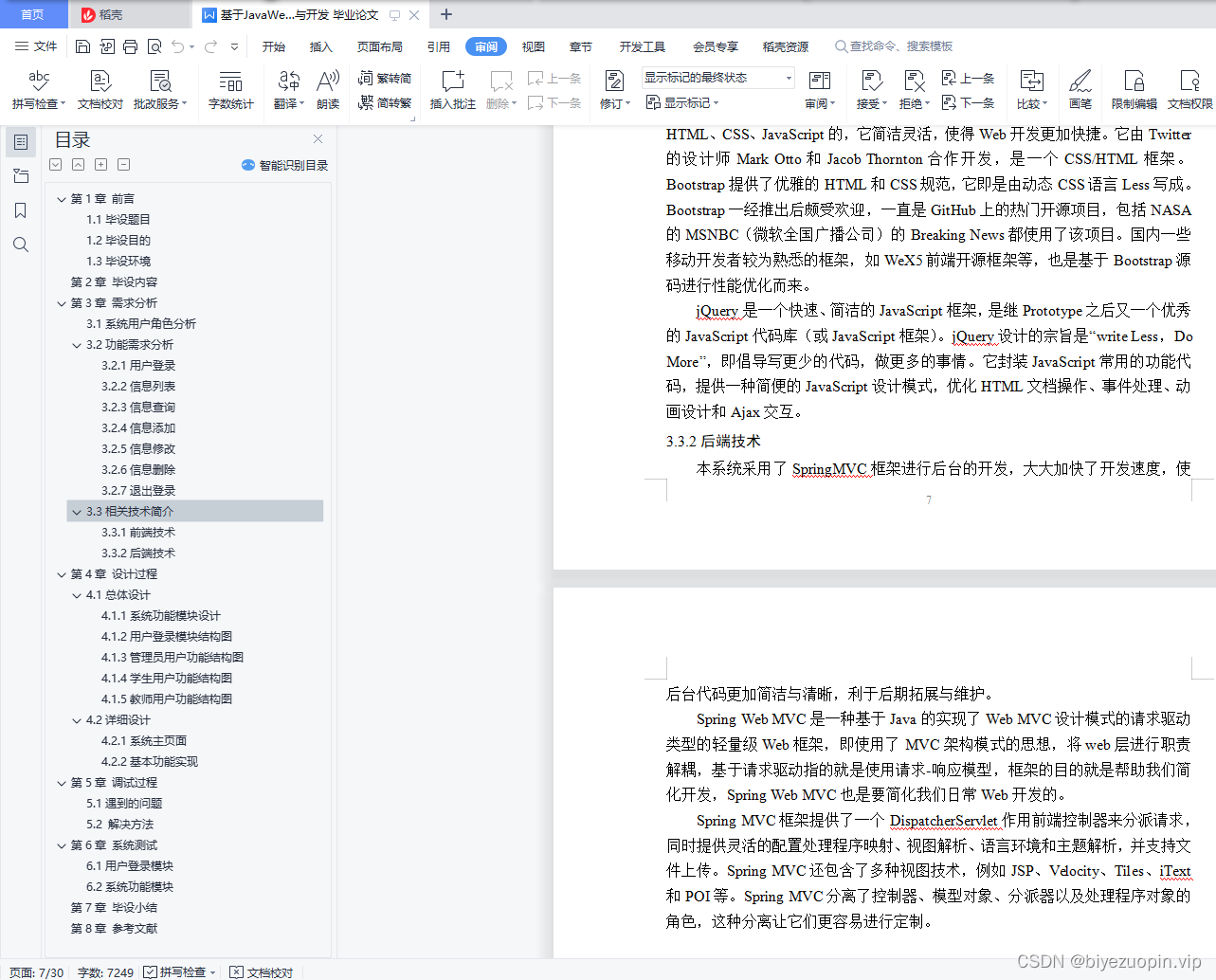Click 文档校对 in status bar
The image size is (1216, 980).
pos(263,972)
